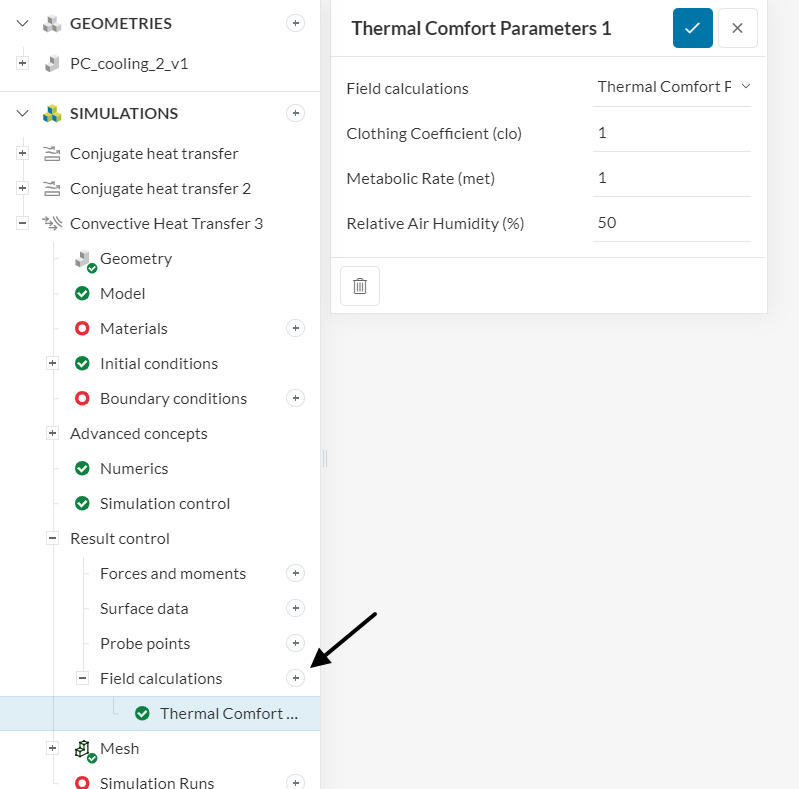Click the Relative Air Humidity input

coord(671,223)
